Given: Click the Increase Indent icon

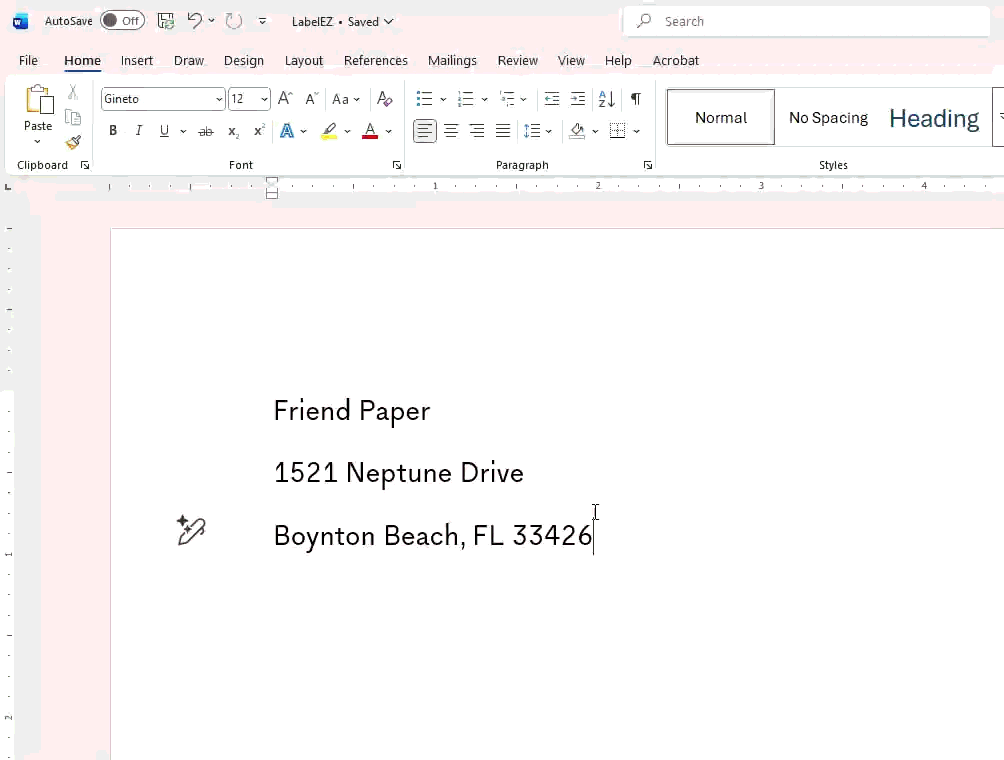Looking at the screenshot, I should click(x=578, y=99).
